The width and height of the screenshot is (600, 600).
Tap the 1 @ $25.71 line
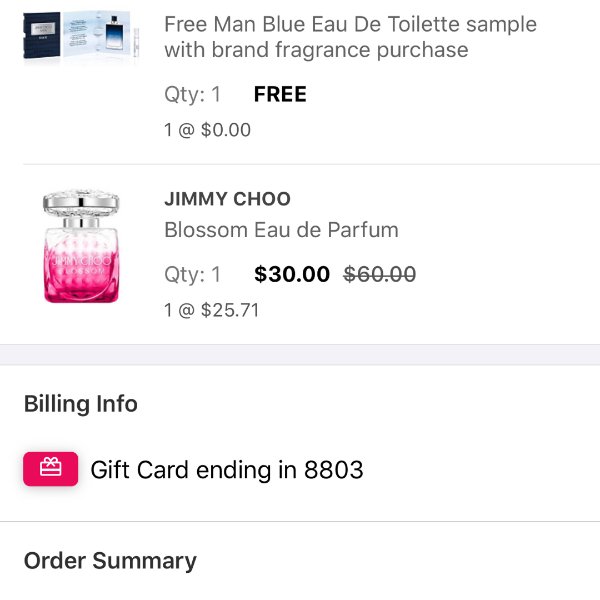[x=212, y=310]
